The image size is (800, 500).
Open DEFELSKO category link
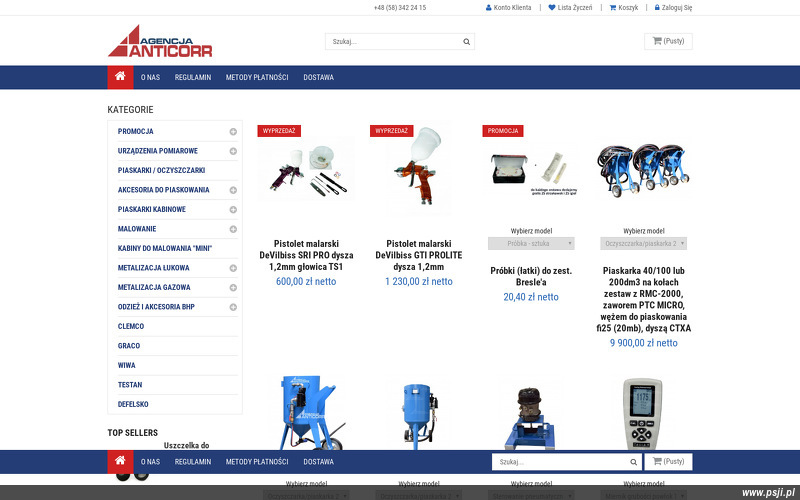point(133,404)
